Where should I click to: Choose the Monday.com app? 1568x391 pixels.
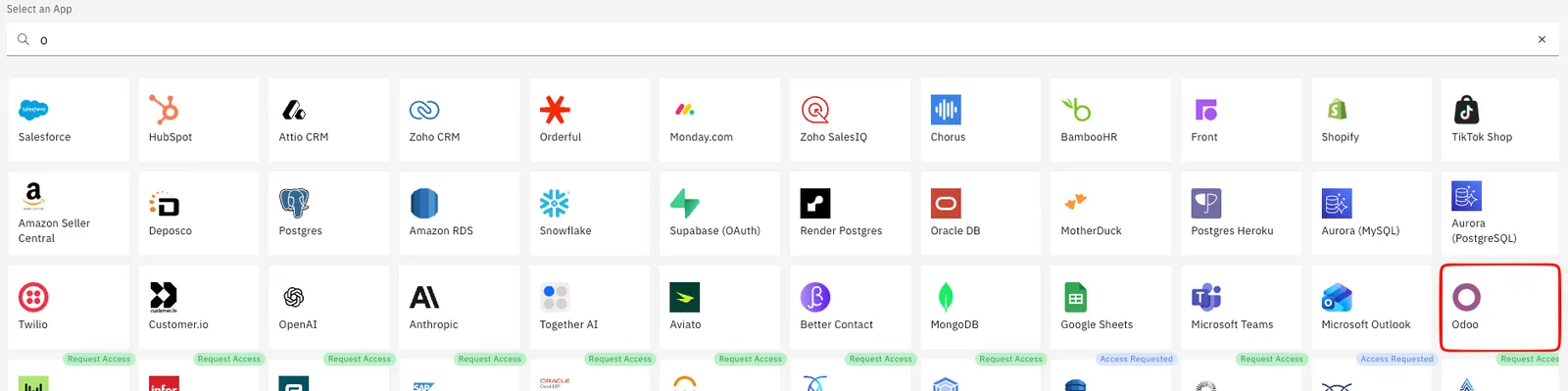720,120
